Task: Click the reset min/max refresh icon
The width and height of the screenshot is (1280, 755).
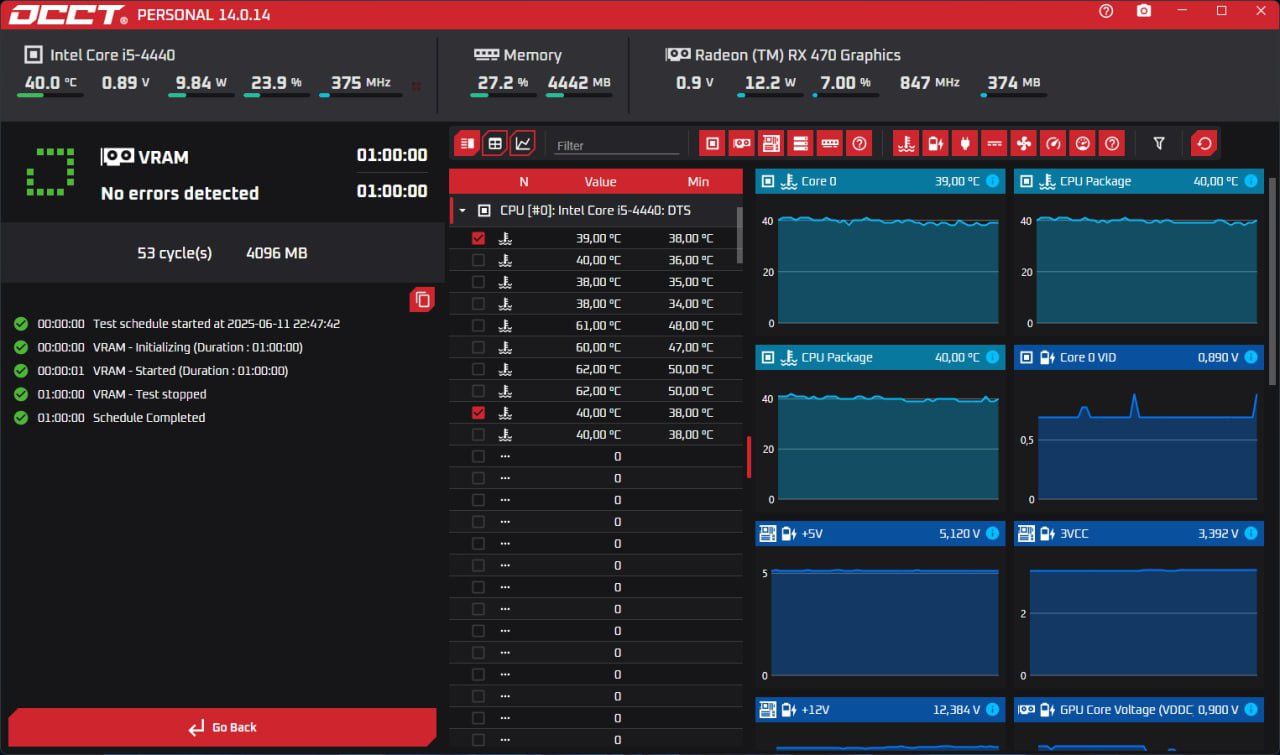Action: (1205, 143)
